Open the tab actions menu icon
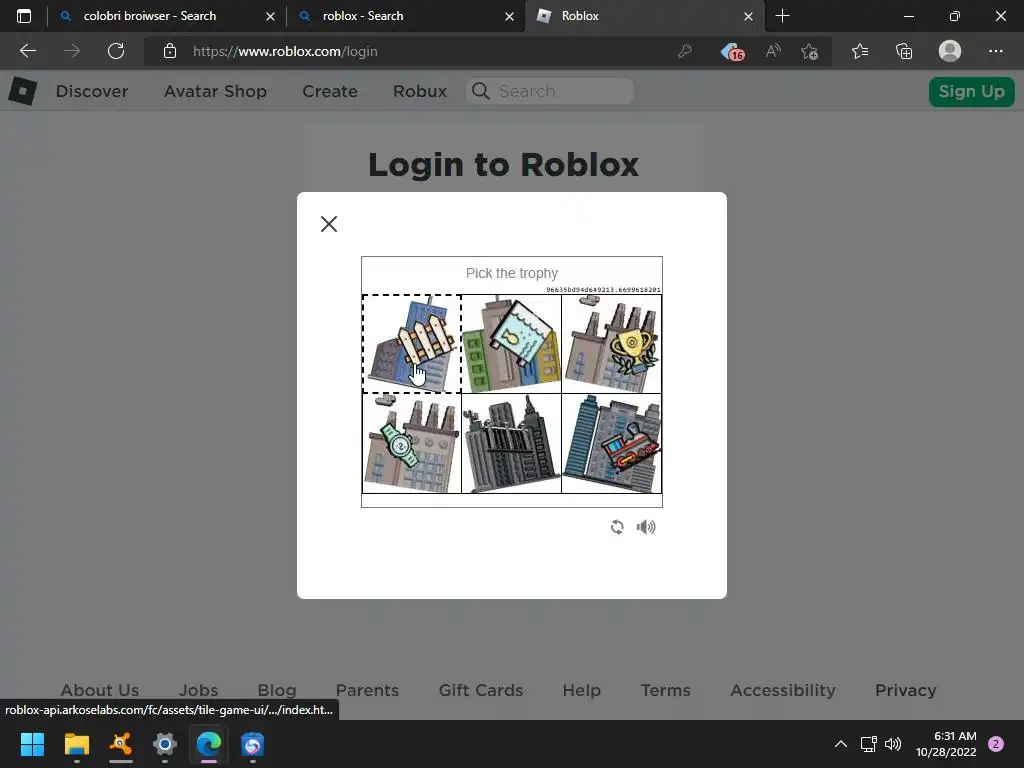This screenshot has width=1024, height=768. pyautogui.click(x=24, y=16)
